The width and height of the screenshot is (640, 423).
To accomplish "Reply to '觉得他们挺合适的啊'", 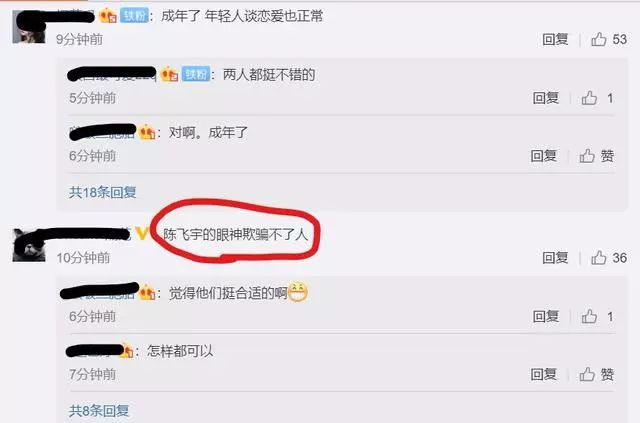I will [545, 316].
